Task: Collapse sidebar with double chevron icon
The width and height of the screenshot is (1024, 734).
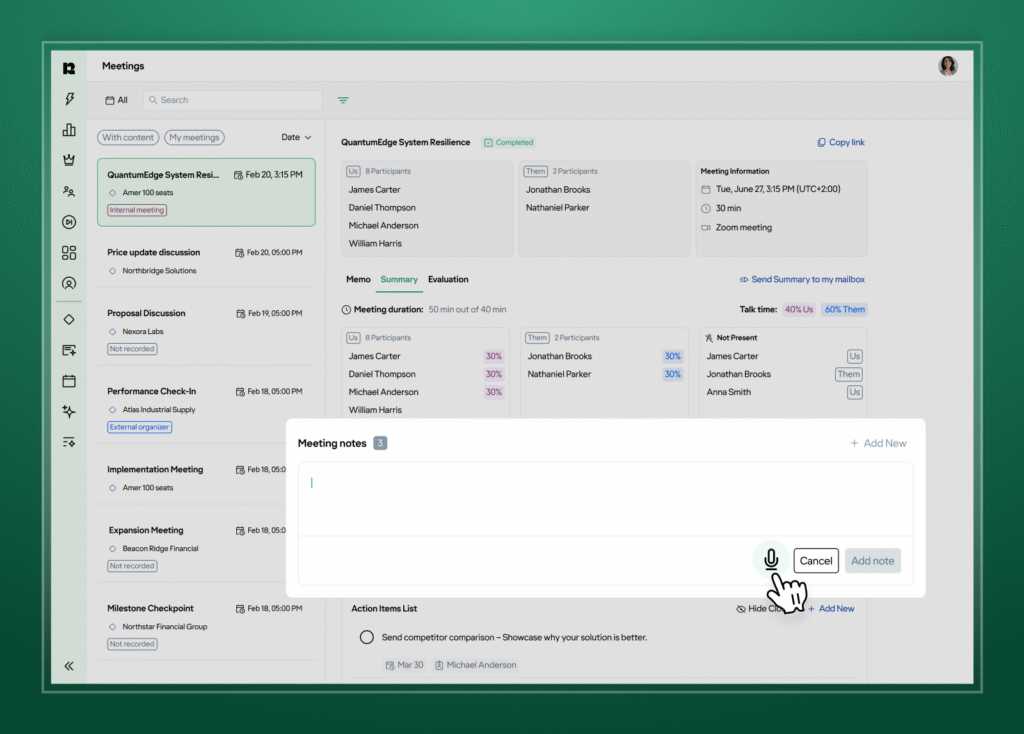Action: point(69,665)
